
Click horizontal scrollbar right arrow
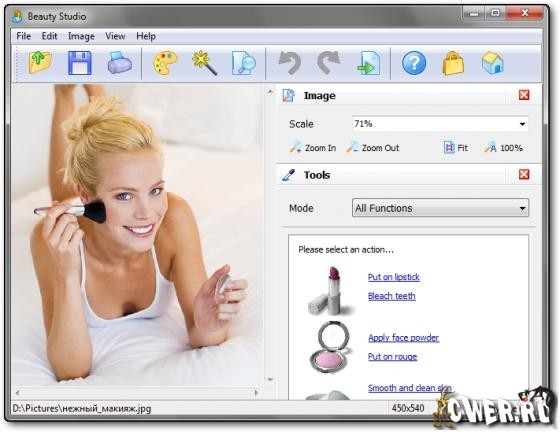256,393
